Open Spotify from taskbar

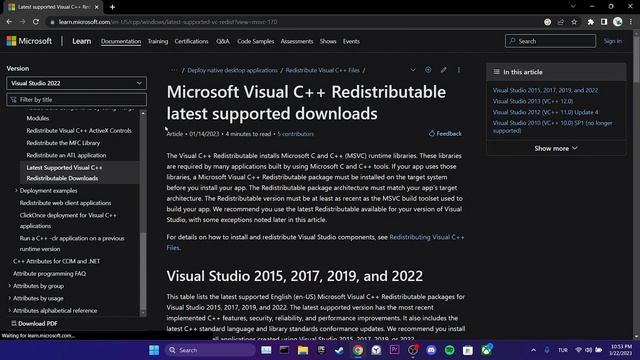(449, 350)
